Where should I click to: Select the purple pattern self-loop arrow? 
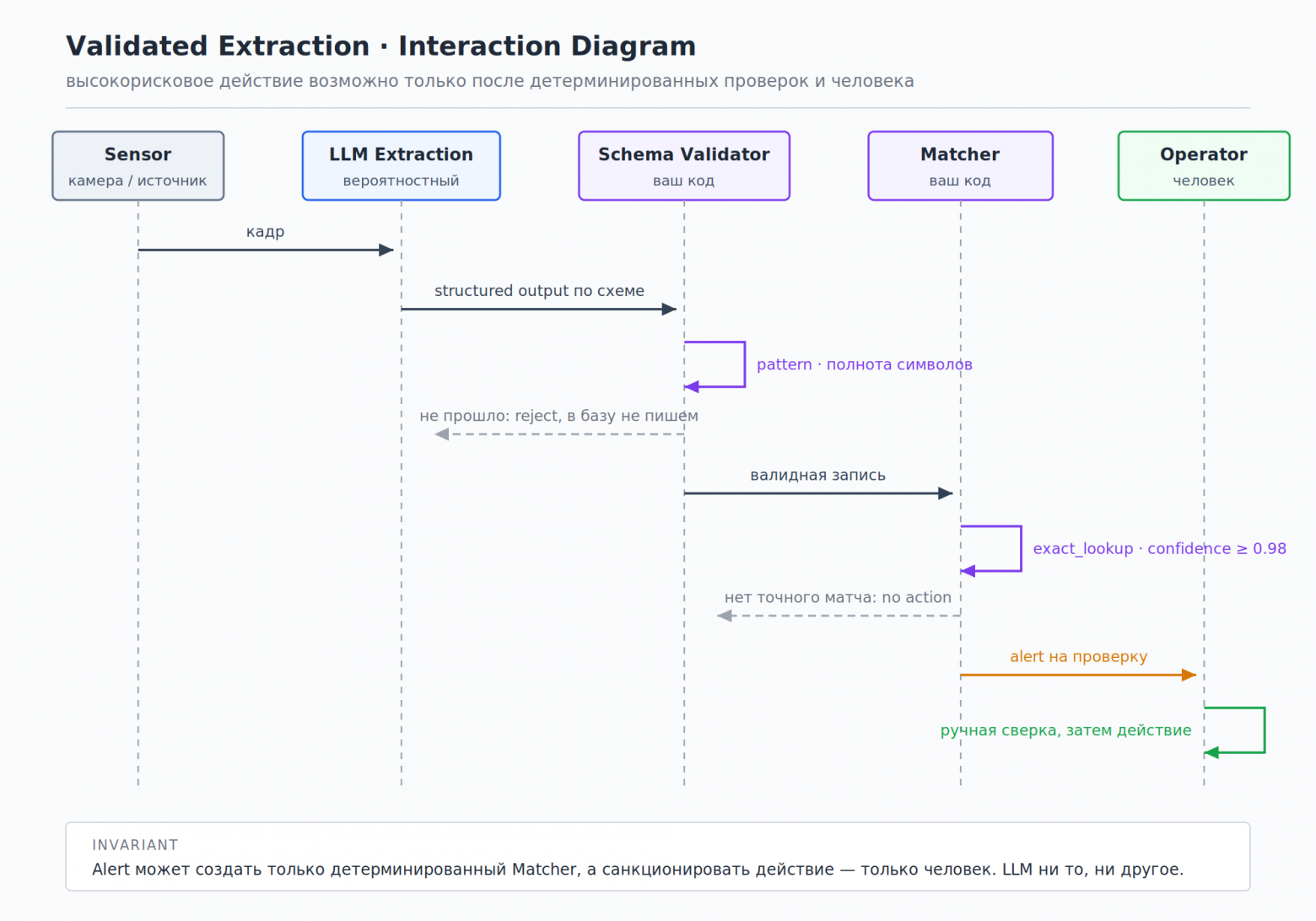(x=715, y=364)
